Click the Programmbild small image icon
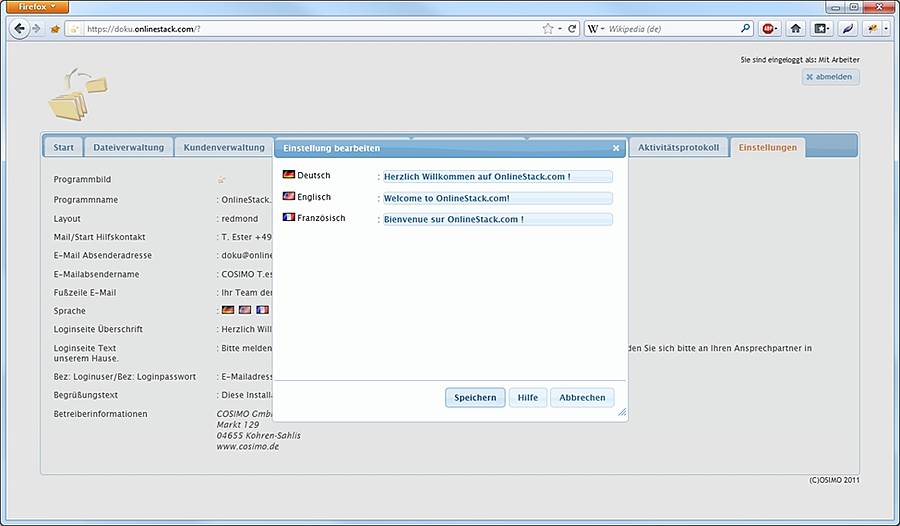This screenshot has height=526, width=900. [222, 180]
